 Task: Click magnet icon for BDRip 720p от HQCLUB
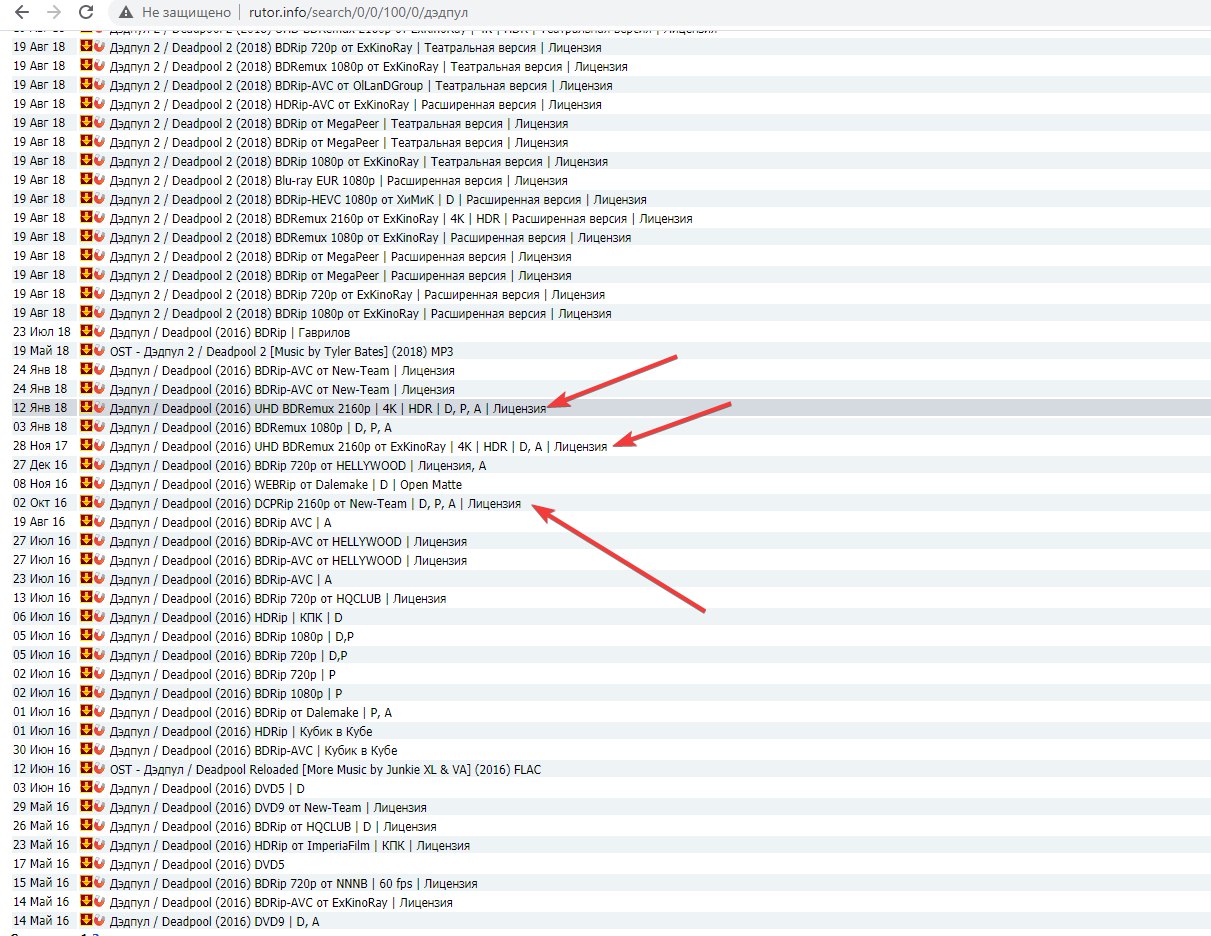point(99,598)
